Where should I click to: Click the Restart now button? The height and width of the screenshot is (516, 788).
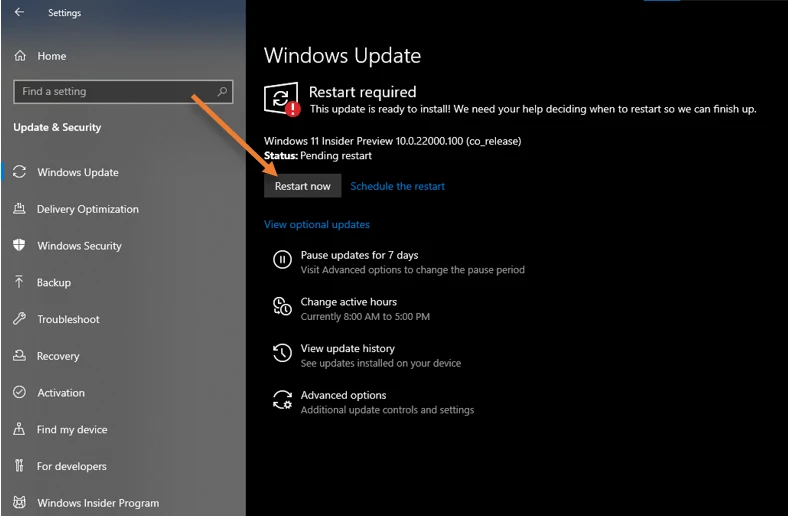pyautogui.click(x=303, y=186)
